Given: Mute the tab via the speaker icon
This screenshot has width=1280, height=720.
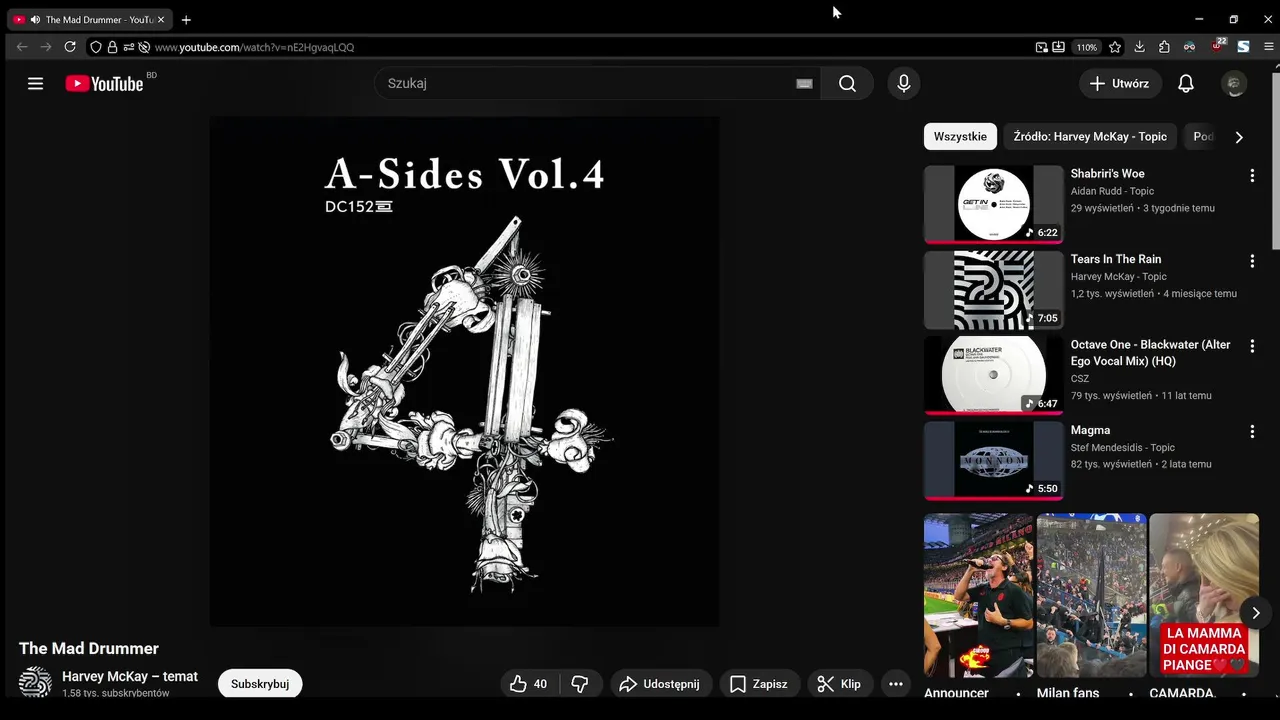Looking at the screenshot, I should (x=35, y=20).
